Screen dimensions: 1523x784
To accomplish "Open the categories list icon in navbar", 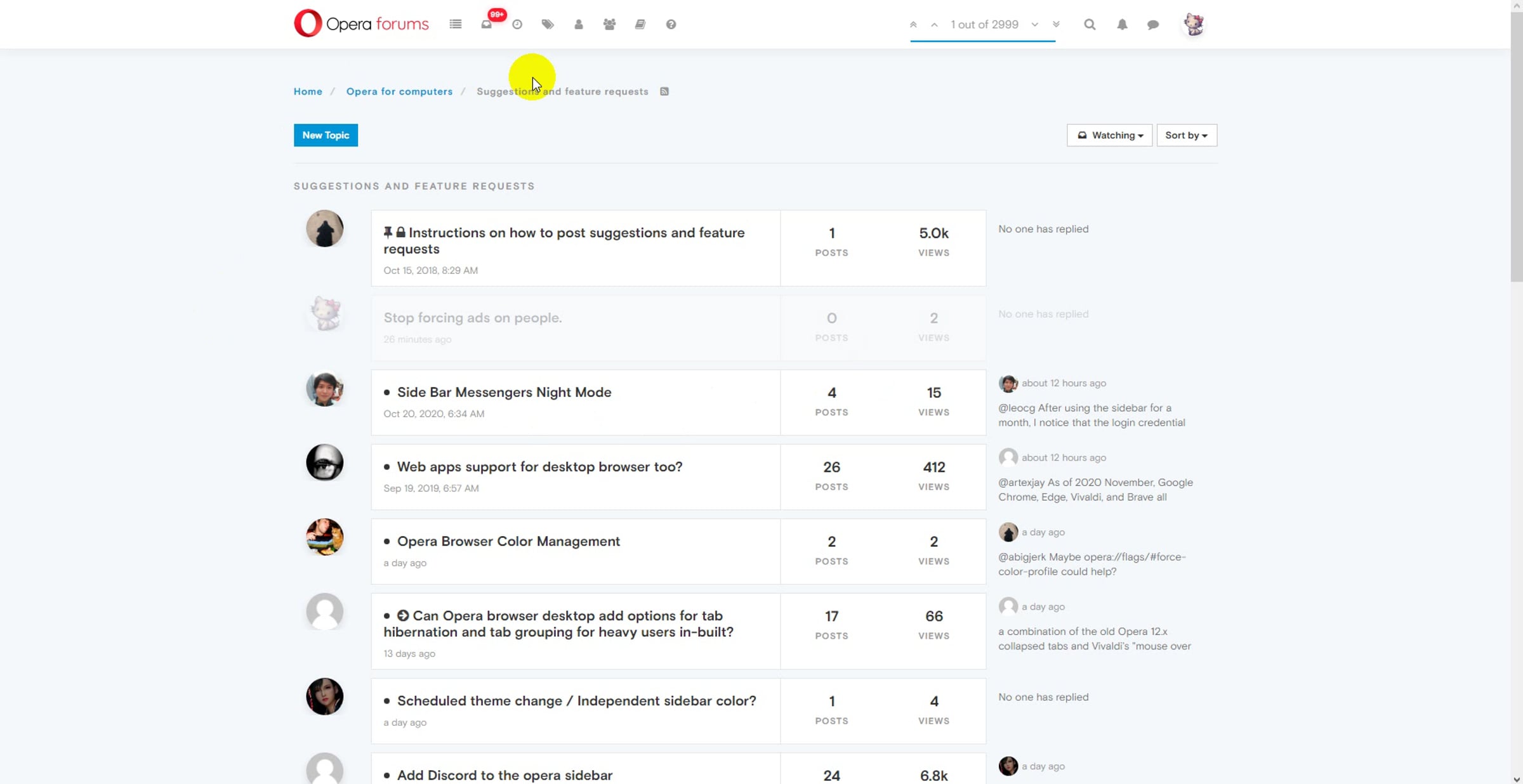I will (455, 24).
